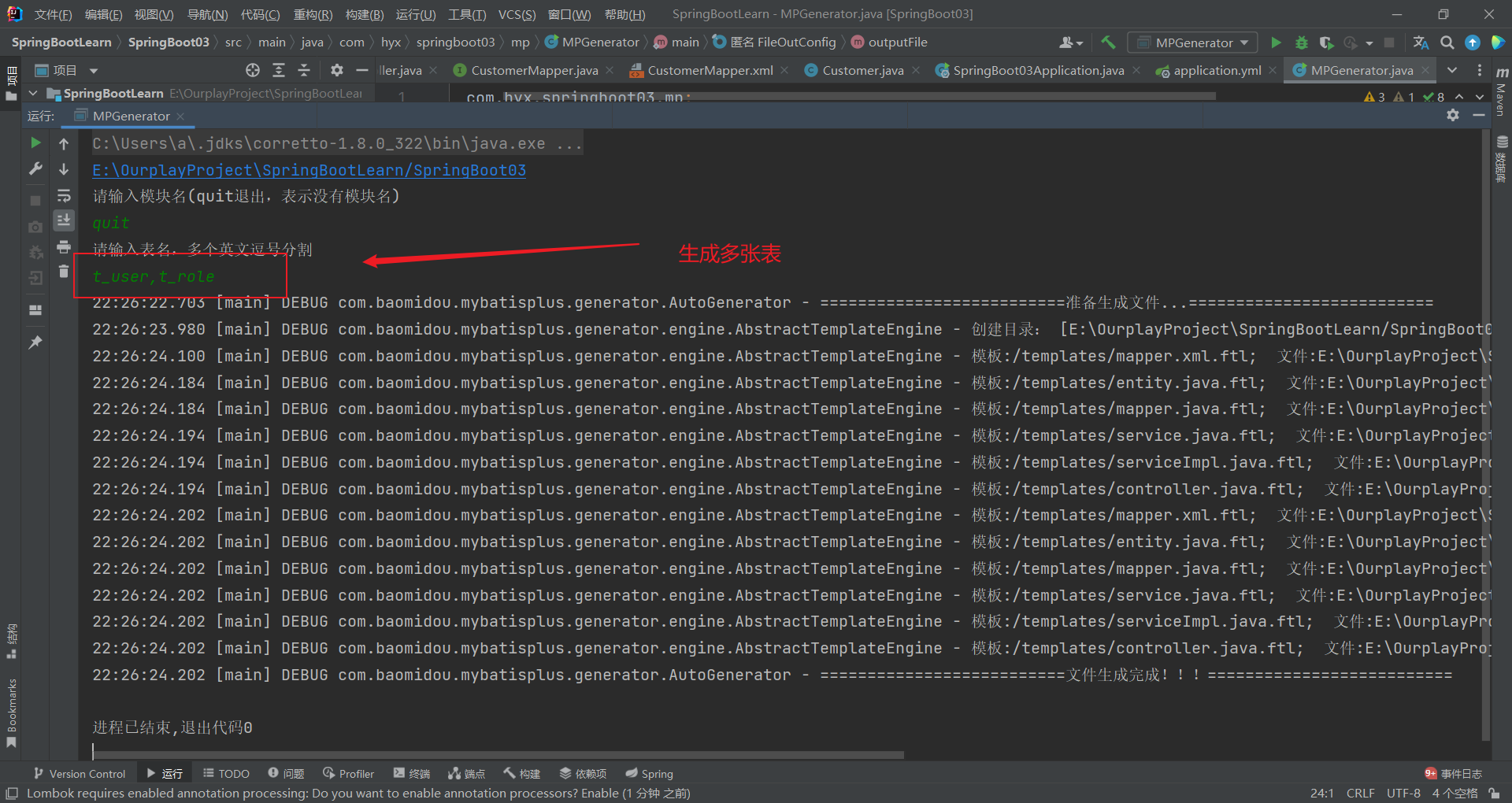The height and width of the screenshot is (803, 1512).
Task: Click the down the stack trace arrow
Action: 64,168
